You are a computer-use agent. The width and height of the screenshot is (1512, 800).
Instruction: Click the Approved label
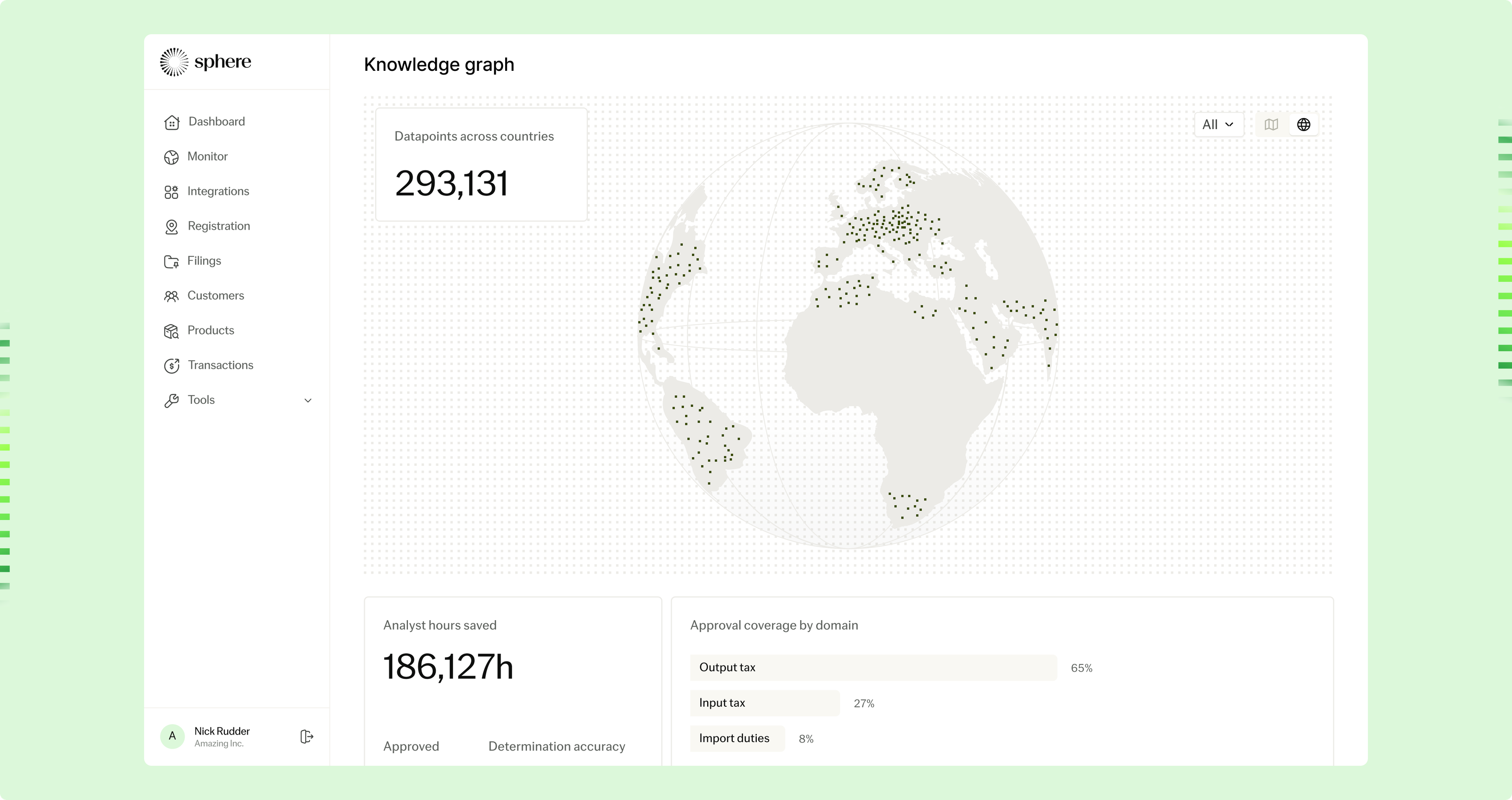coord(411,746)
